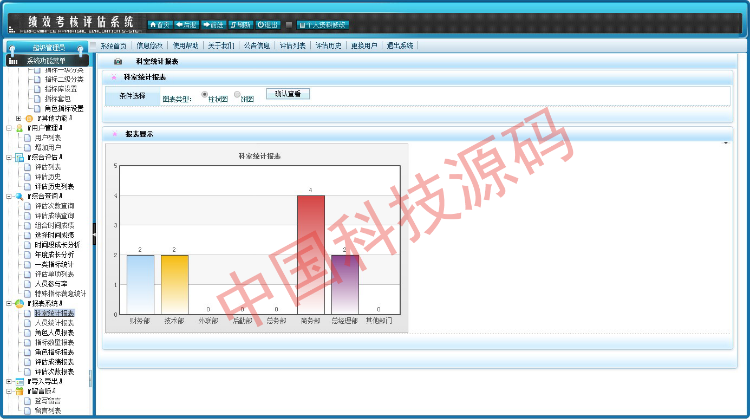Collapse the 综合评估 tree node
750x420 pixels.
pos(9,157)
